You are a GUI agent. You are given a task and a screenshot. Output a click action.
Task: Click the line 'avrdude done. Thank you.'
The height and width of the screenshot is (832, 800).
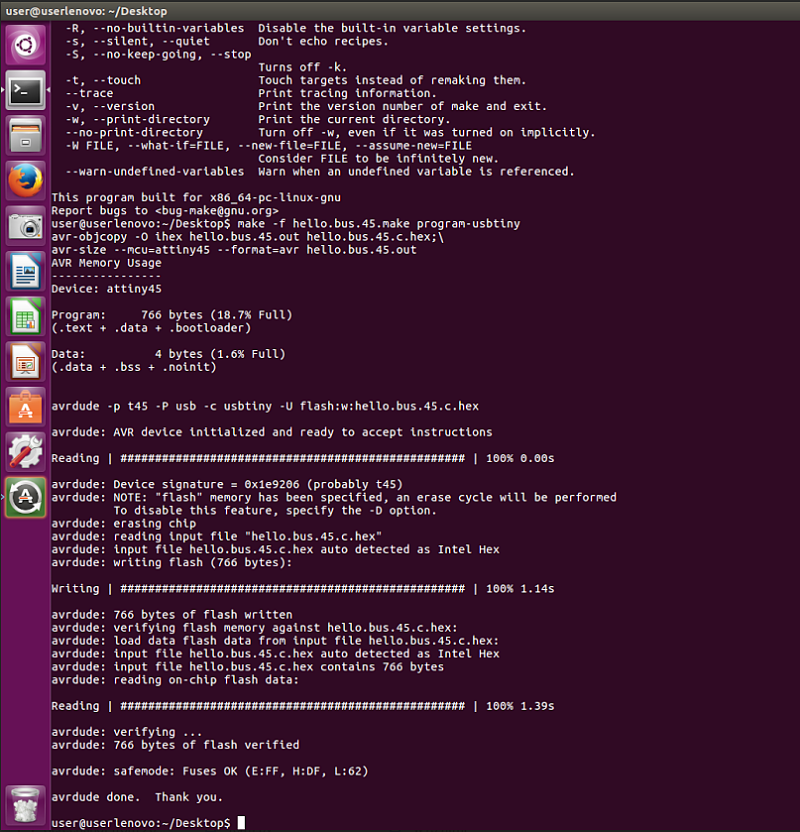pyautogui.click(x=137, y=797)
